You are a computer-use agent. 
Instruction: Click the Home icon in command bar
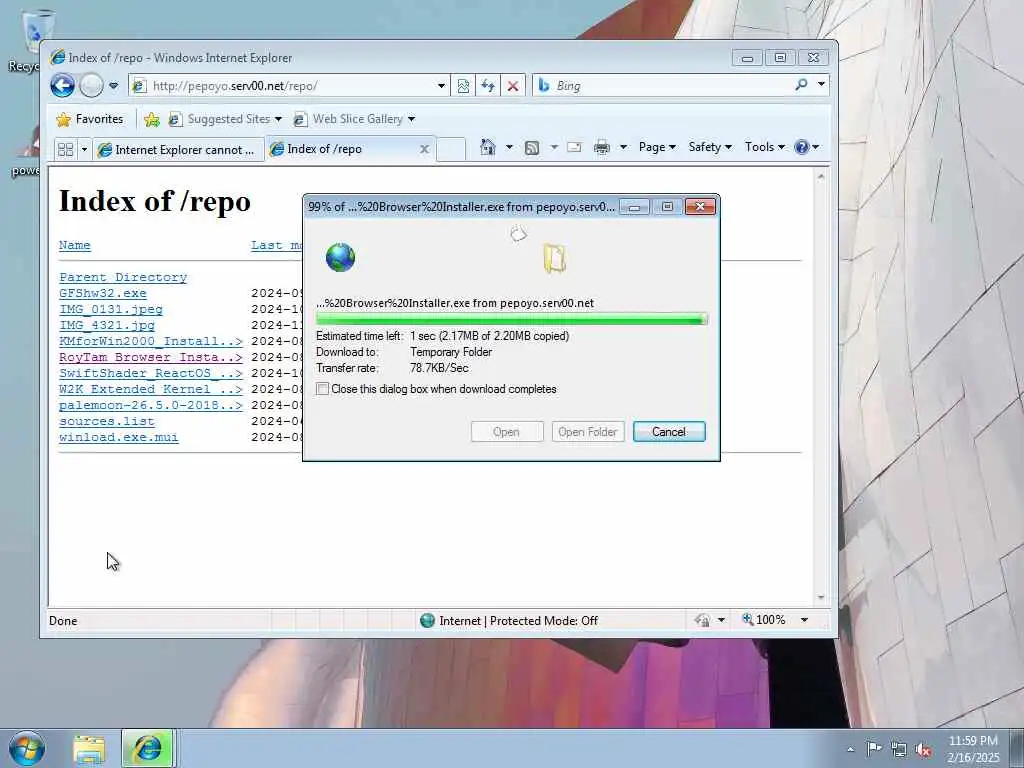pos(487,147)
